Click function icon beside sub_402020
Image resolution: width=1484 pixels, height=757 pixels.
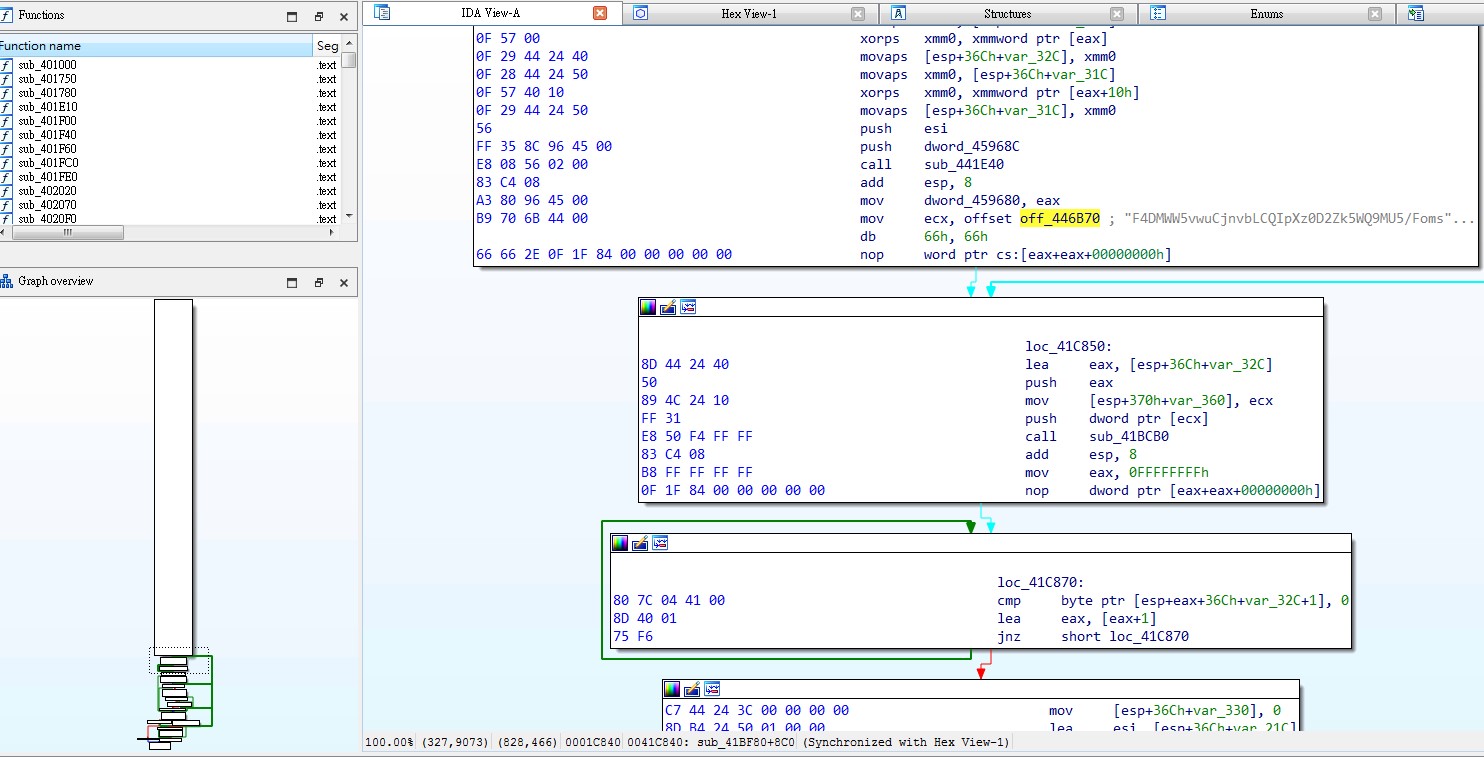point(6,191)
